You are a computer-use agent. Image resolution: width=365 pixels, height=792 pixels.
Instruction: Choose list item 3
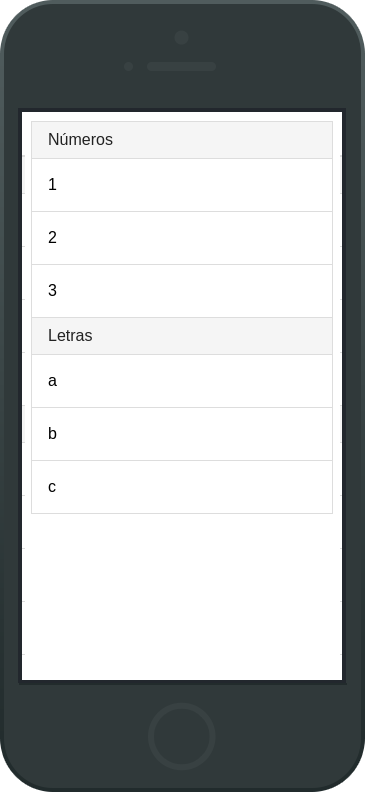pos(182,291)
